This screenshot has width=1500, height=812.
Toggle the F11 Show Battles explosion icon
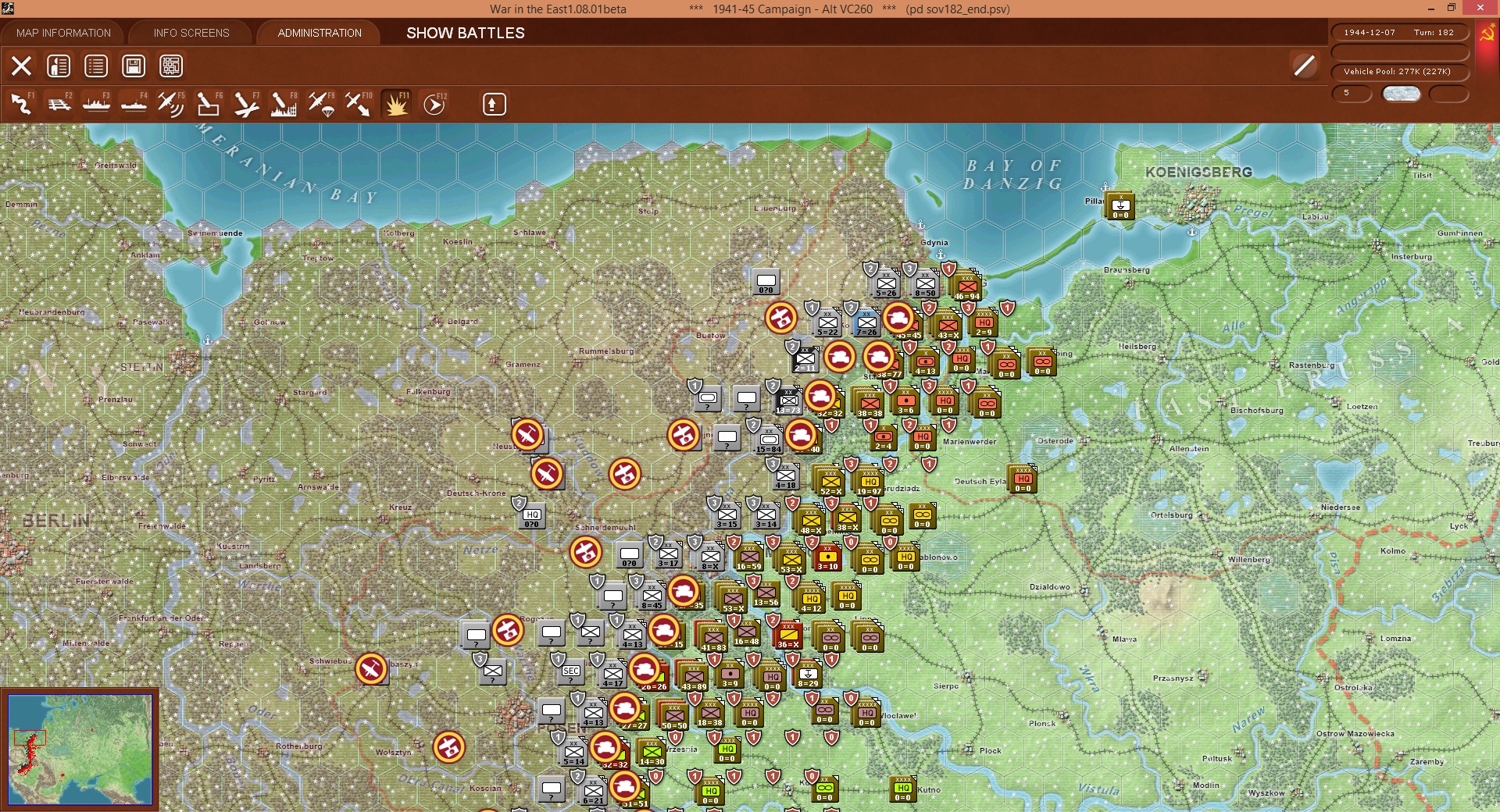(396, 104)
